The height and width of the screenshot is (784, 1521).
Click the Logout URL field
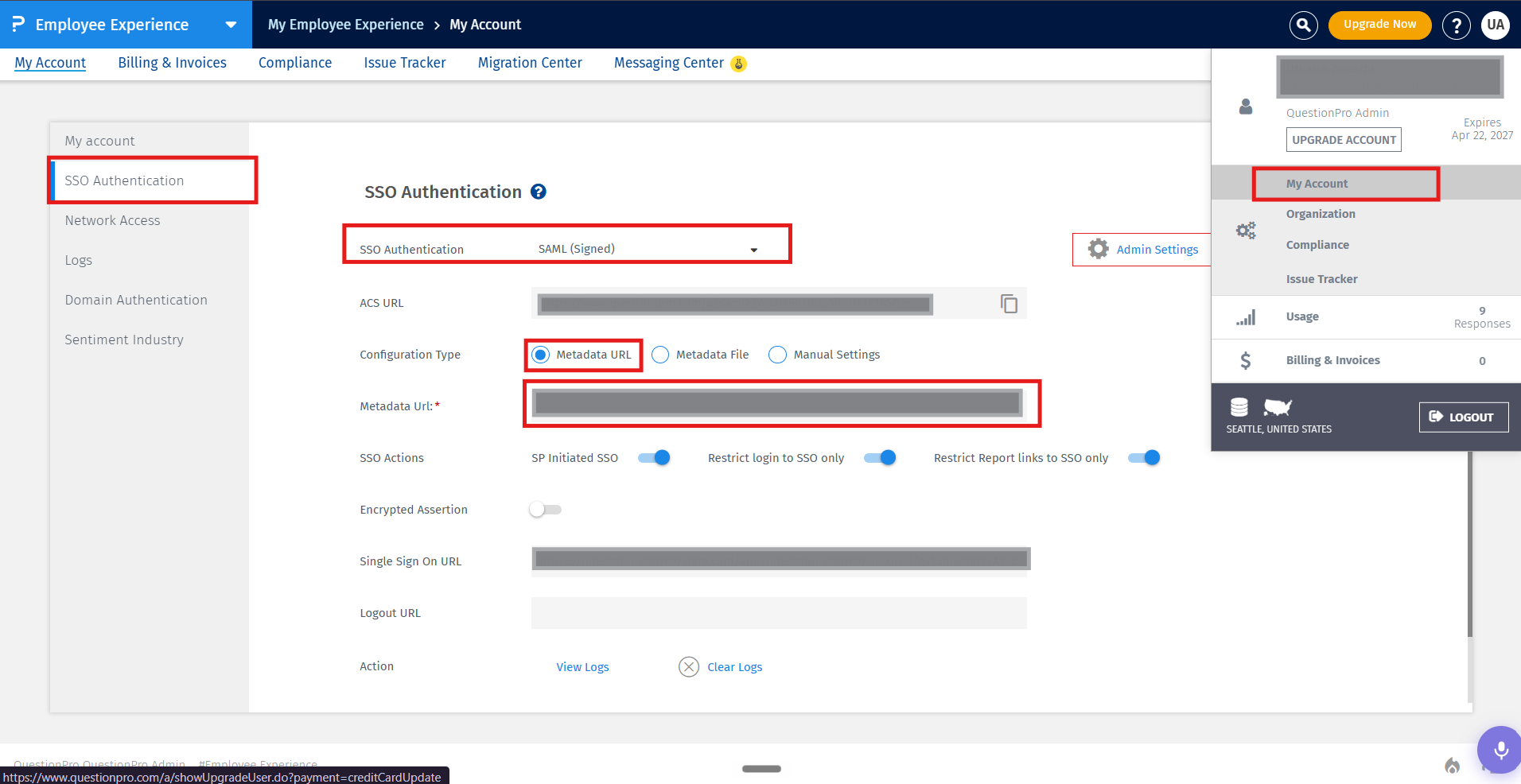click(779, 613)
